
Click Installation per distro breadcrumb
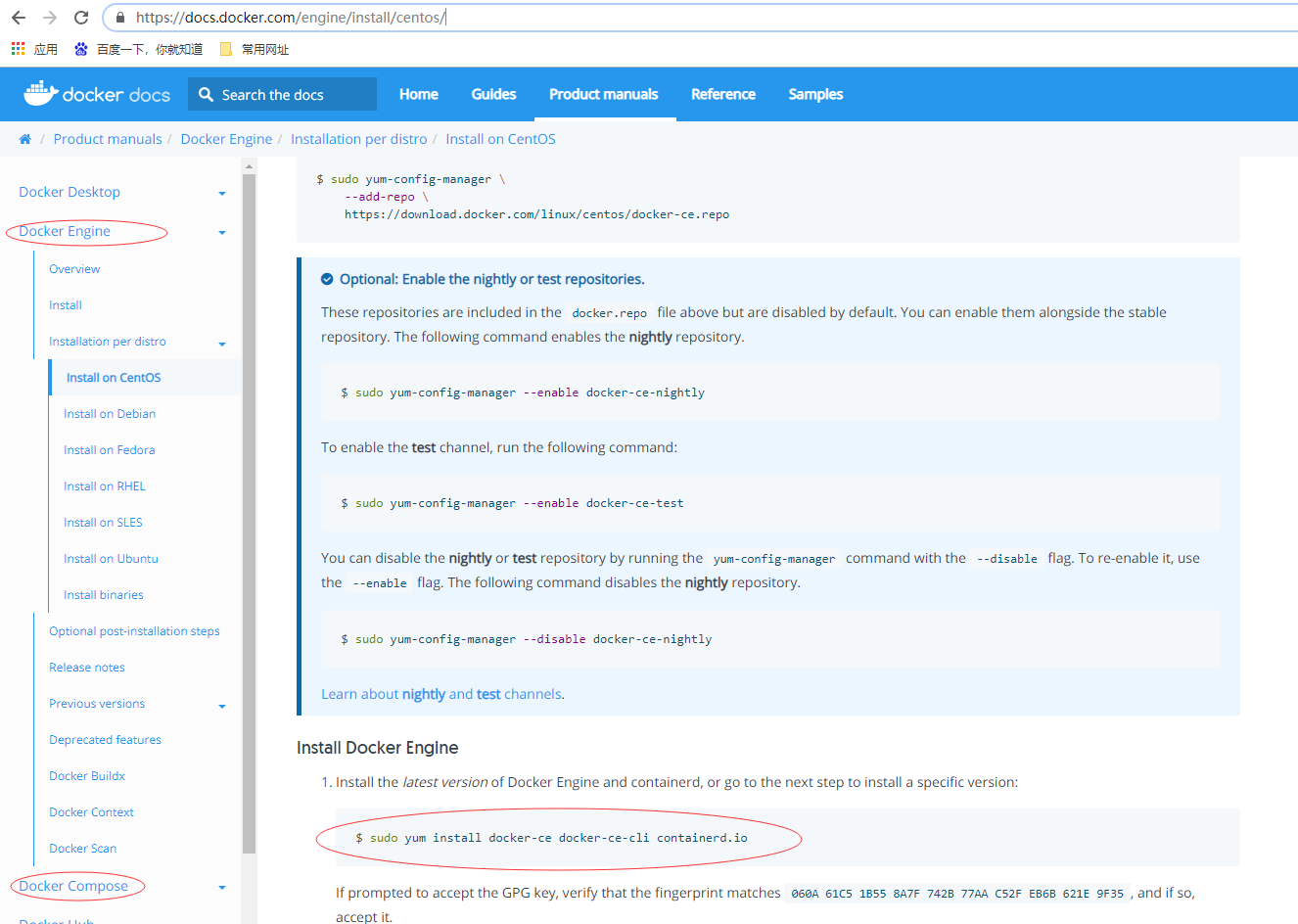[359, 139]
